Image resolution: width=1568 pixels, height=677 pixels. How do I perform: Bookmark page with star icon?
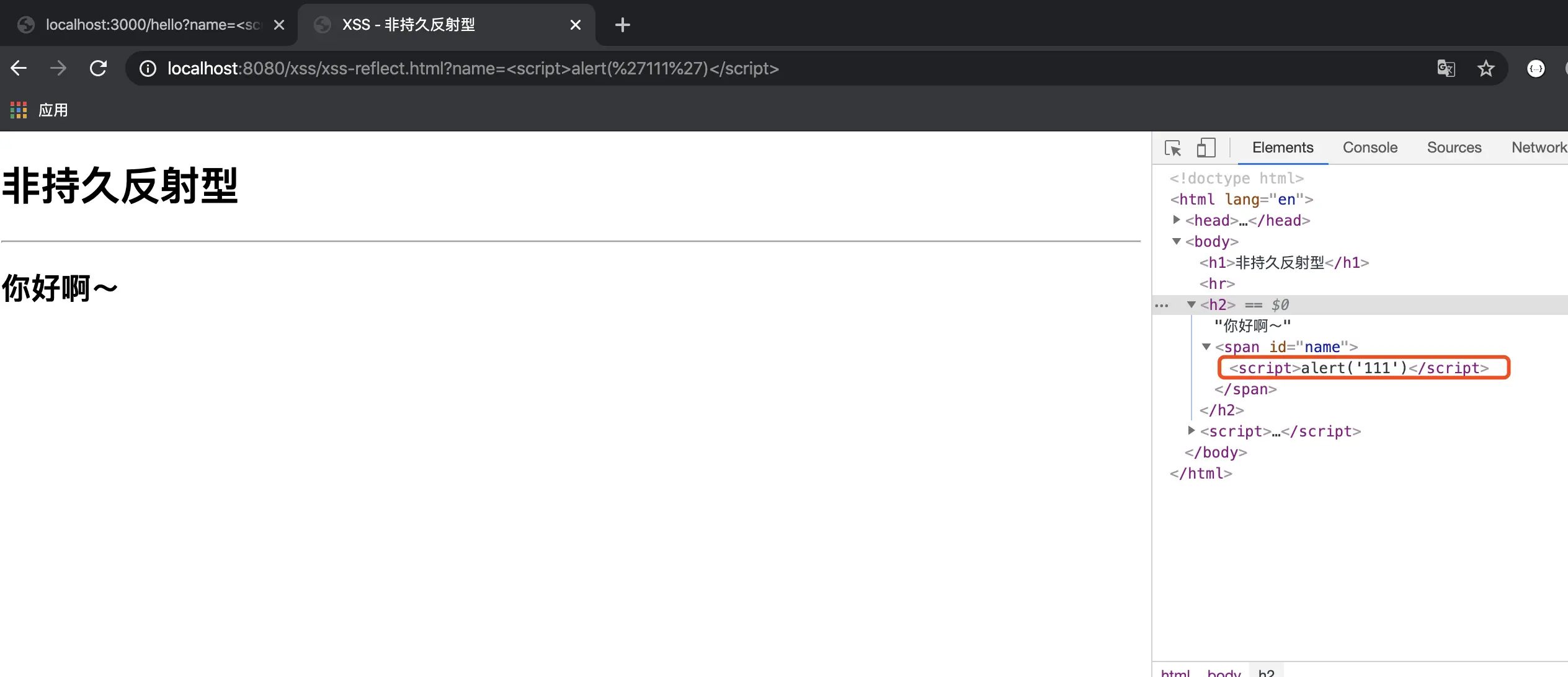coord(1486,68)
